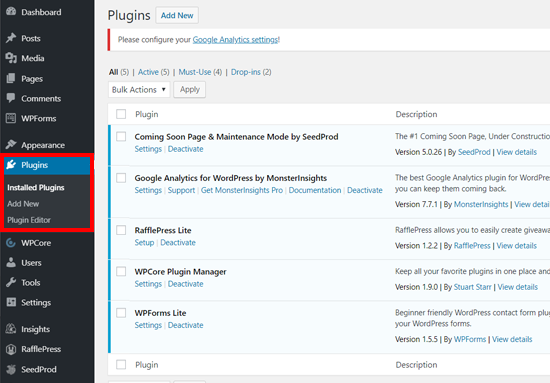Viewport: 550px width, 383px height.
Task: Click the Dashboard gauge icon
Action: [x=11, y=11]
